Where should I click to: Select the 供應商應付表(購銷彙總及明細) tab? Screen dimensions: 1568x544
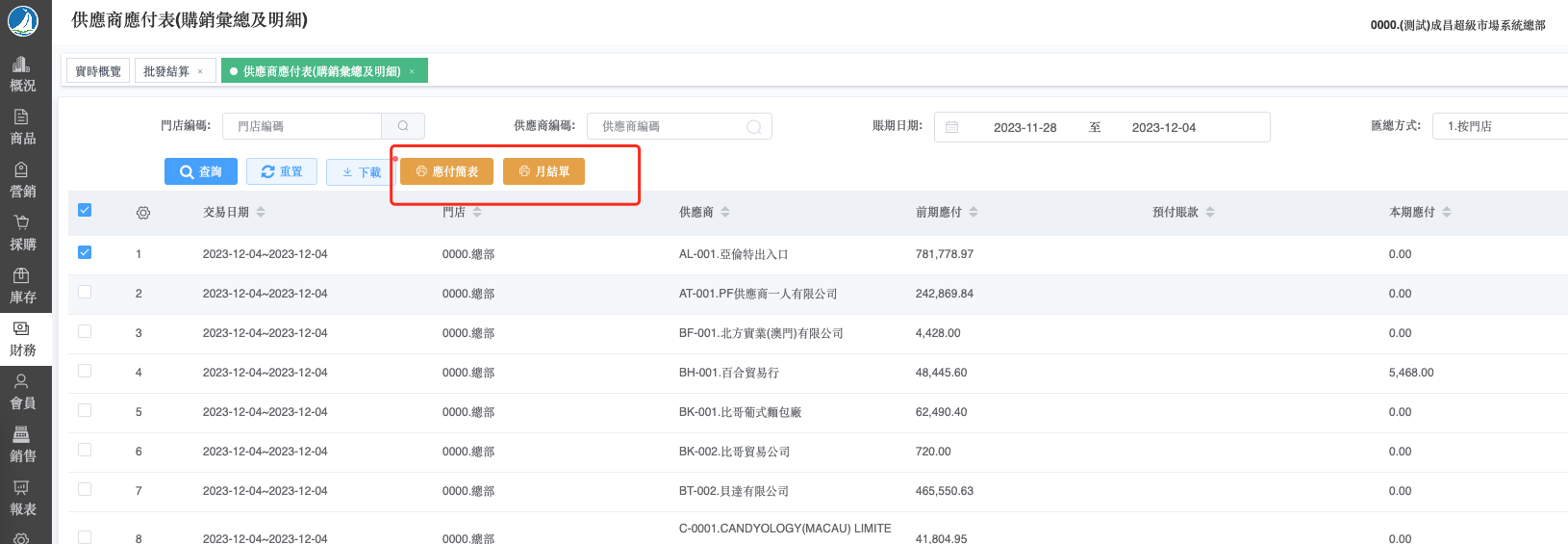[322, 71]
